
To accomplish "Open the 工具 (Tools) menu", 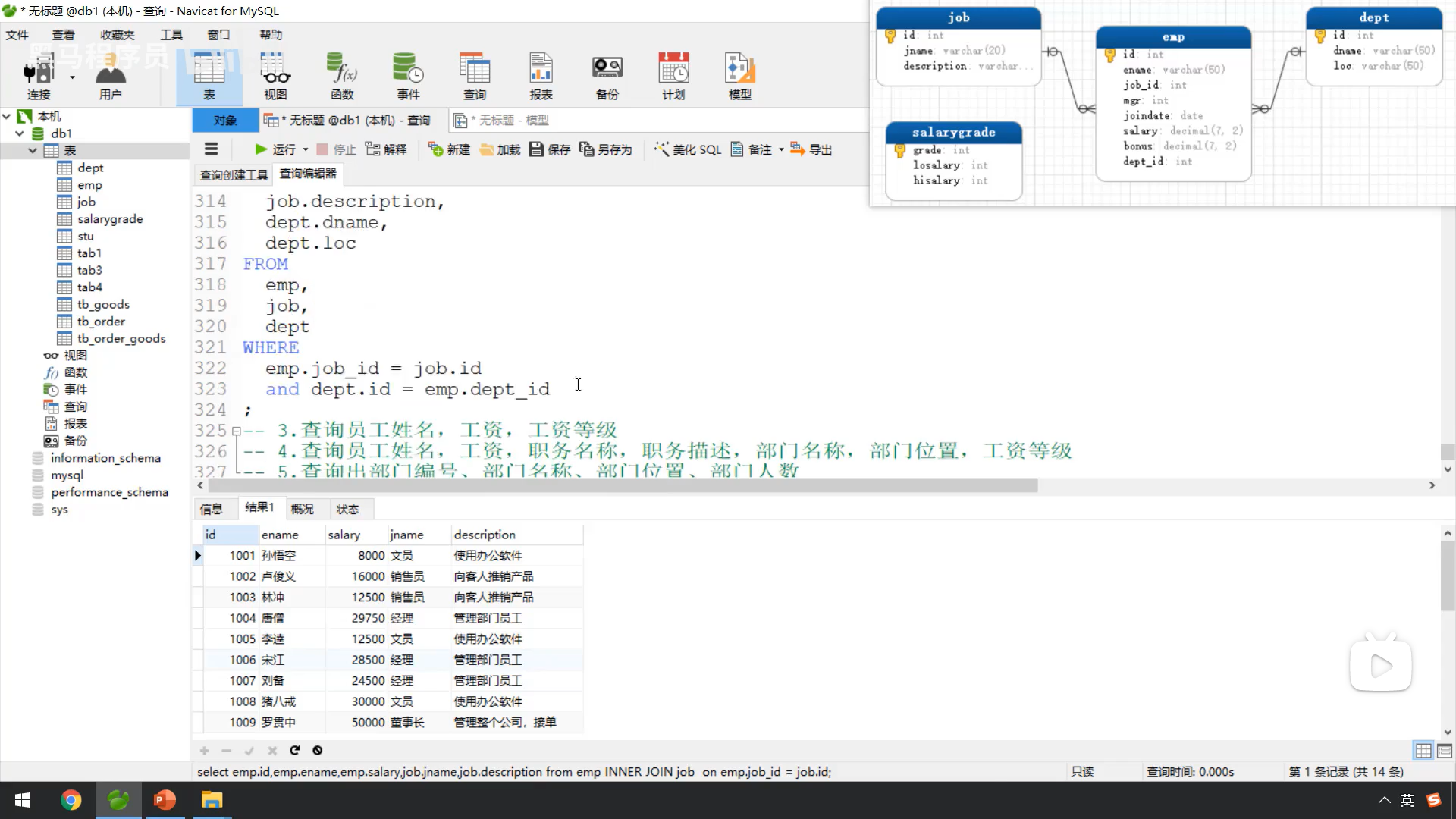I will pyautogui.click(x=171, y=35).
